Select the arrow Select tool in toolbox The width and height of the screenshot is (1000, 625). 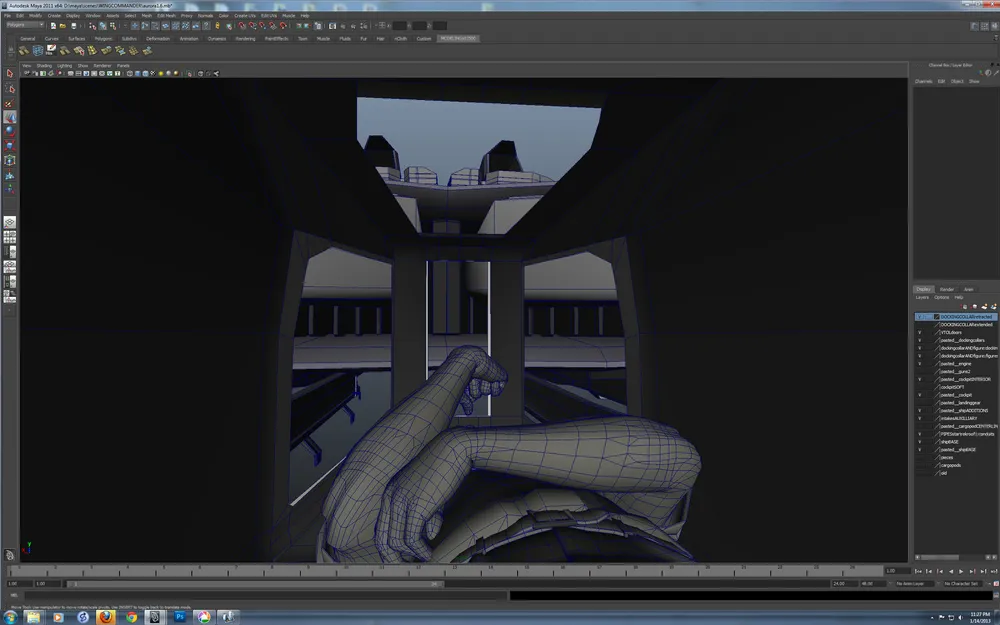[10, 73]
